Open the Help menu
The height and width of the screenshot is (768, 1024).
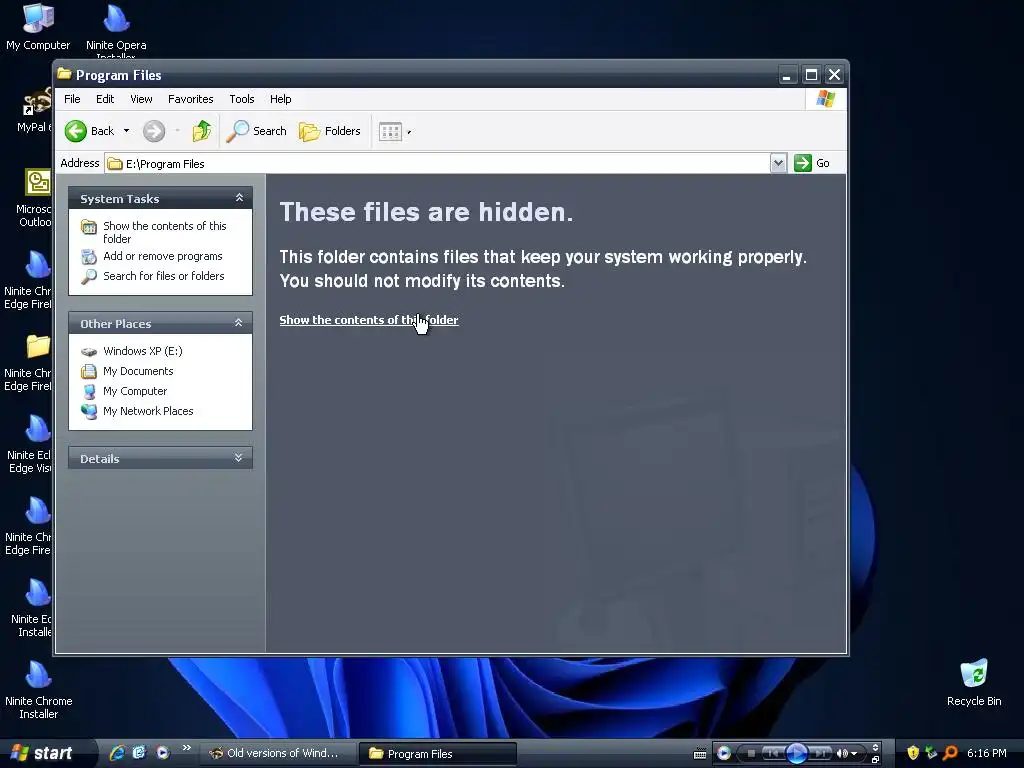(x=281, y=99)
